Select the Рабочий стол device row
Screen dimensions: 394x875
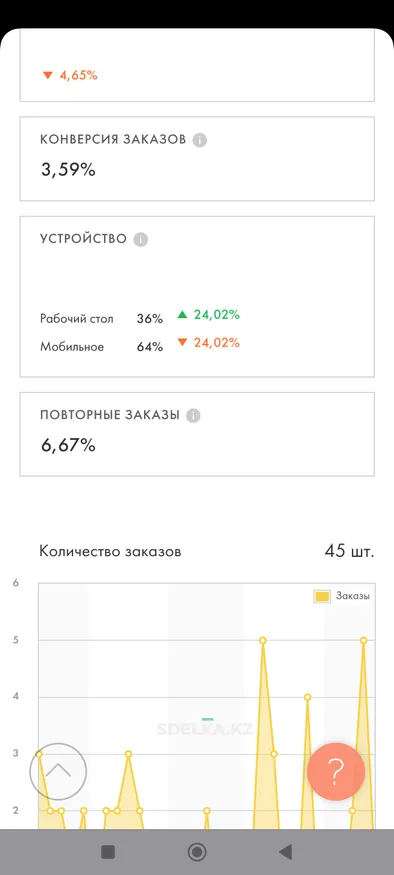point(140,317)
